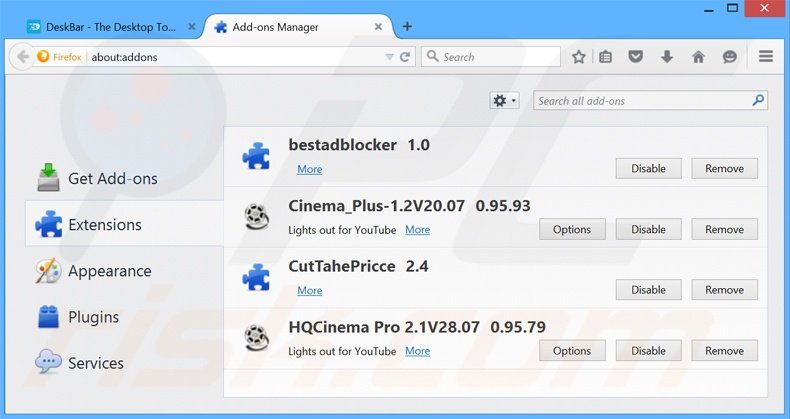Screen dimensions: 790x419
Task: Click More link for Cinema_Plus
Action: [418, 230]
